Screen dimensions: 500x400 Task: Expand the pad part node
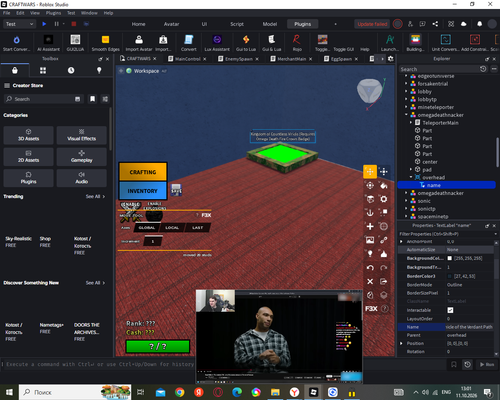pyautogui.click(x=411, y=169)
